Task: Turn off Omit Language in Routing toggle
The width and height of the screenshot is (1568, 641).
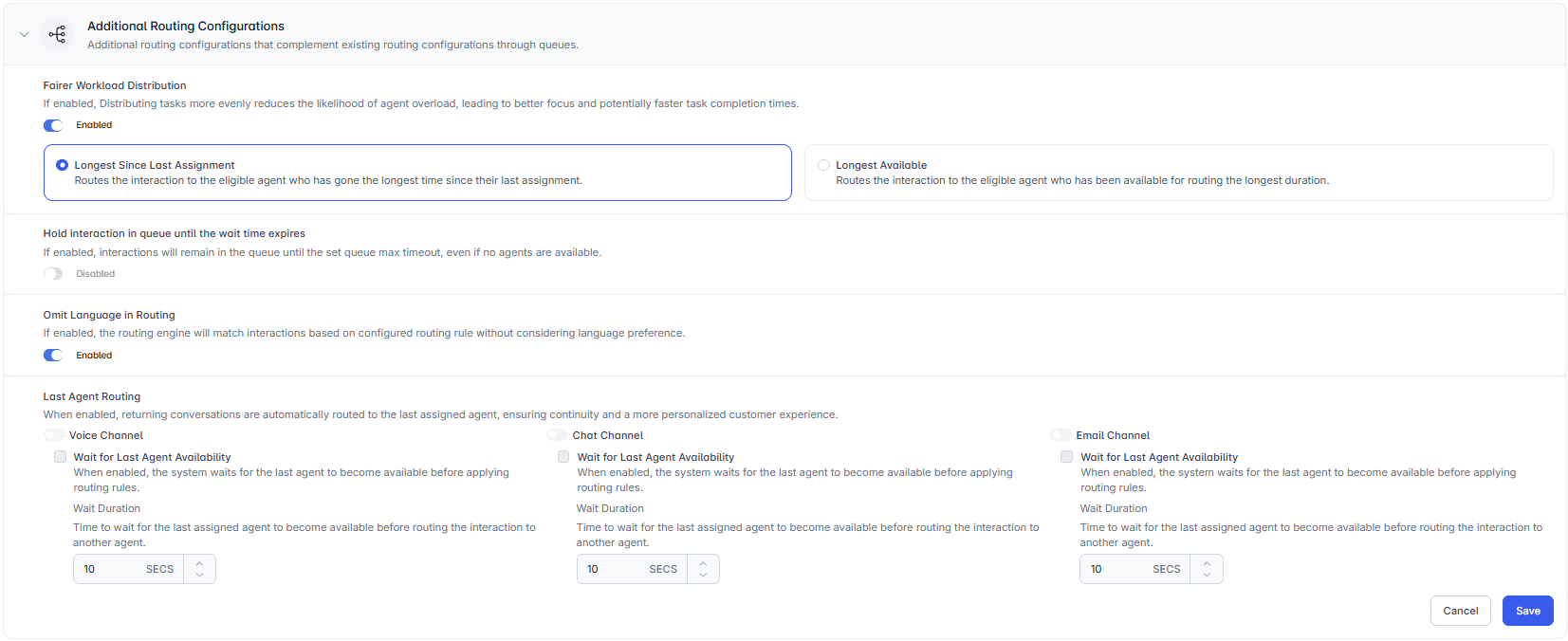Action: [53, 356]
